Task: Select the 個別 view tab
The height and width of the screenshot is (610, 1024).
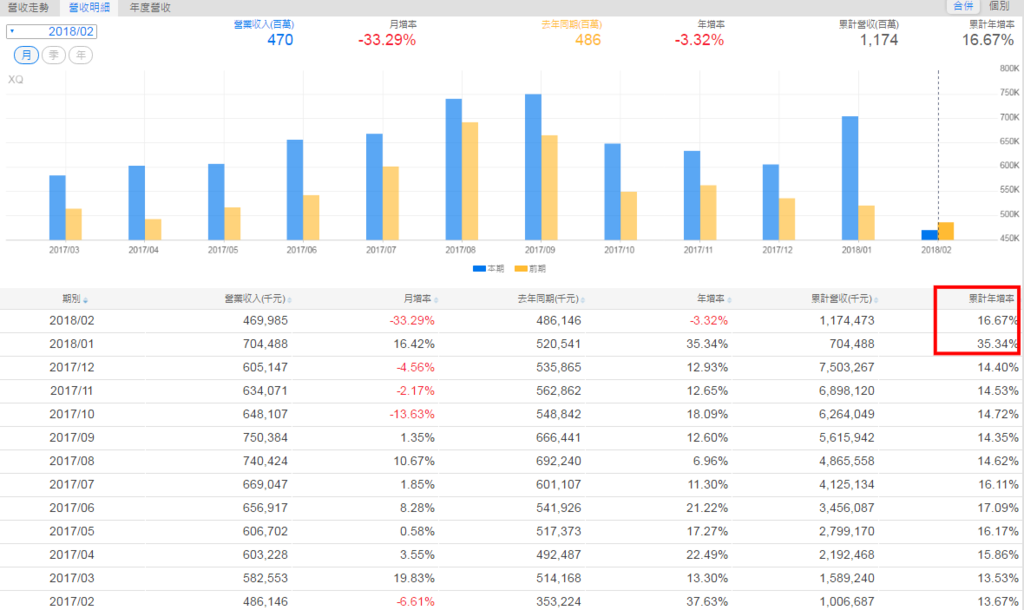Action: point(1000,6)
